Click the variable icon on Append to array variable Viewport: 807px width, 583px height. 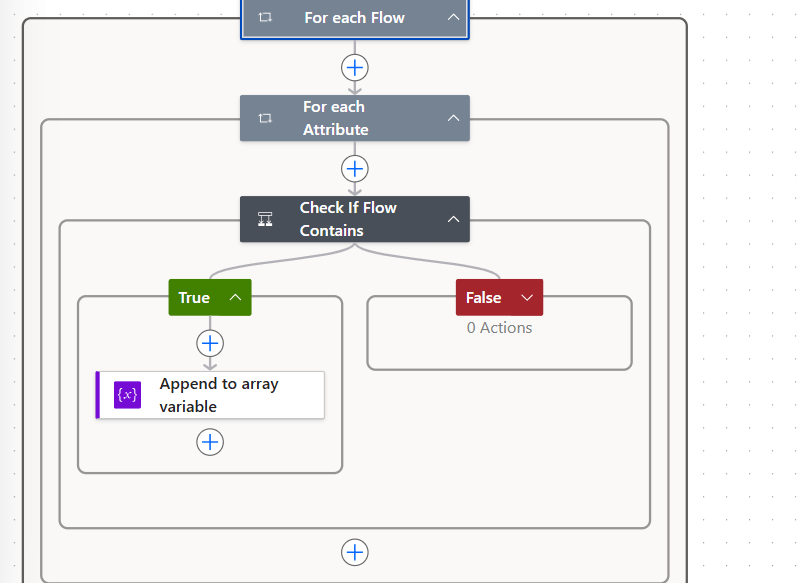(127, 395)
